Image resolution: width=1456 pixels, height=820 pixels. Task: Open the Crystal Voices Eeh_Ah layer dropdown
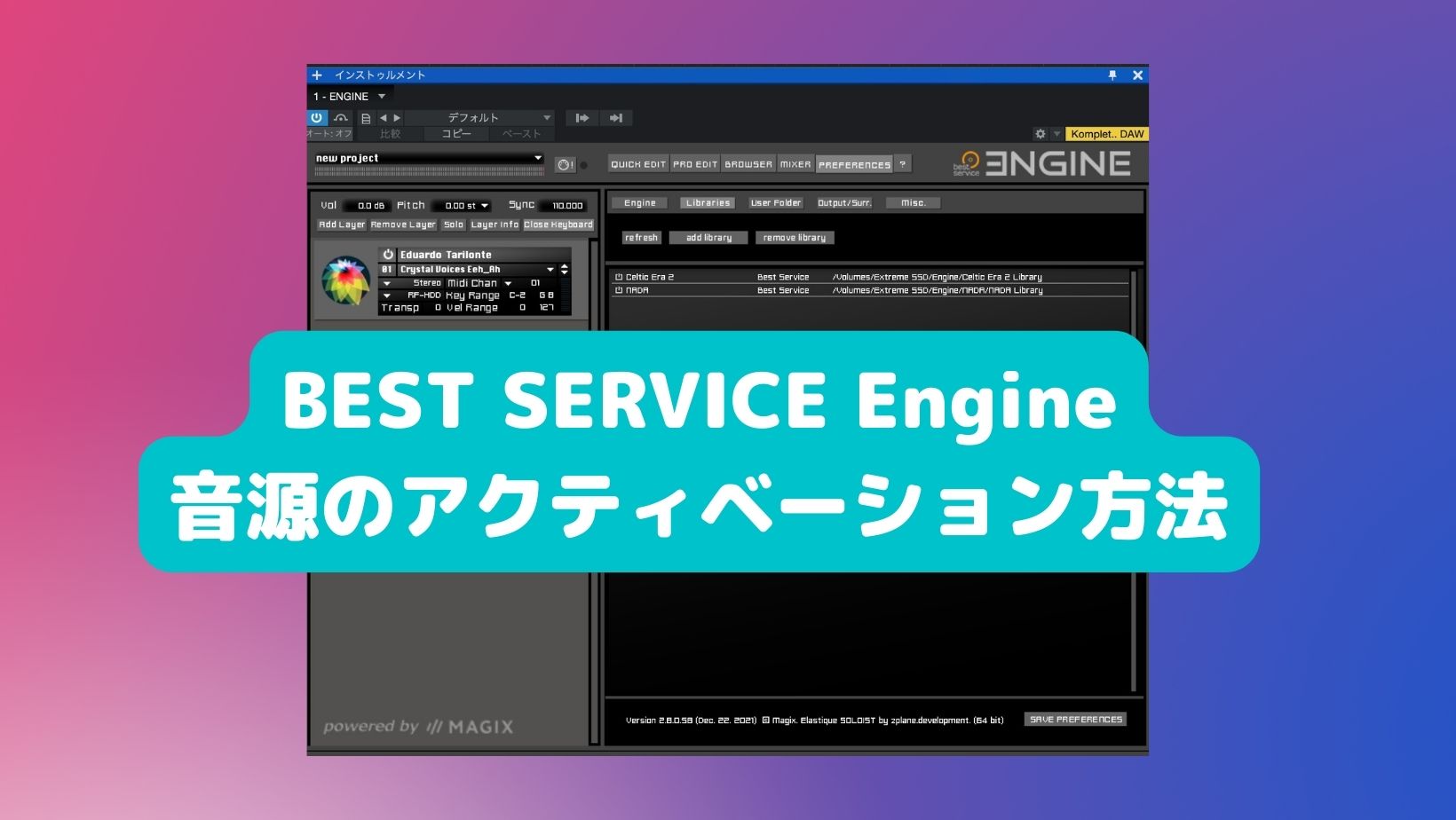pos(550,270)
